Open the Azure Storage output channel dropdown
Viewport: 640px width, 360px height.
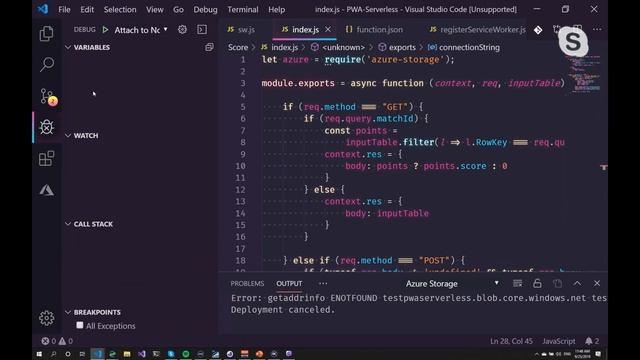[x=452, y=283]
